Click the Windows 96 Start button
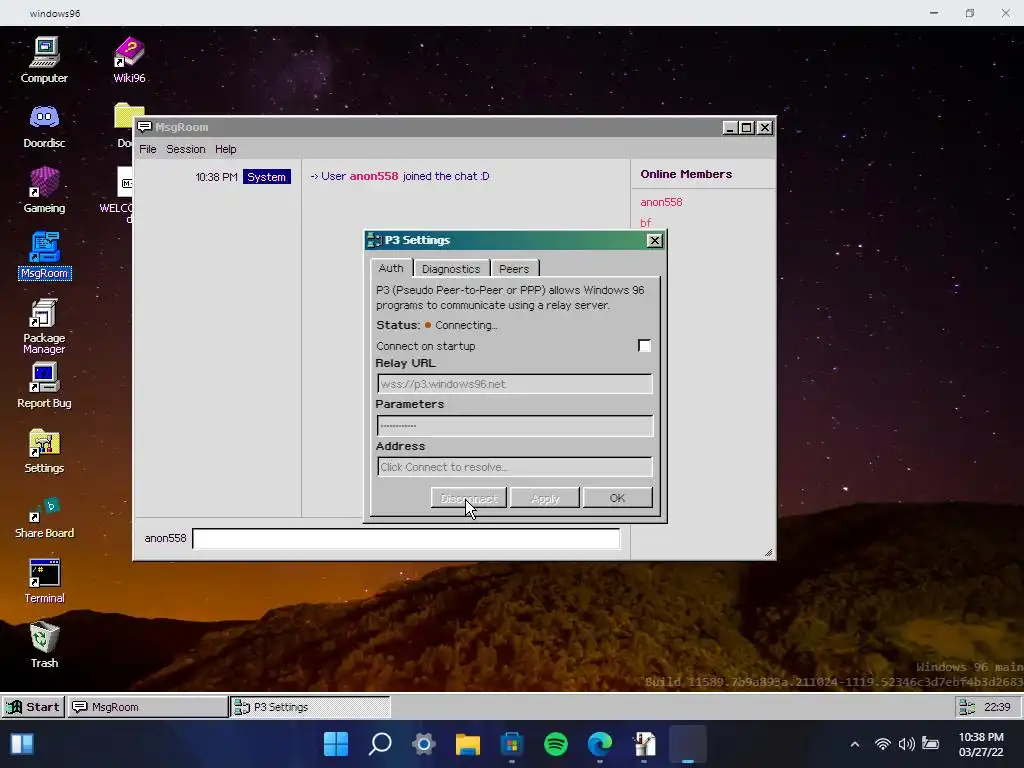 [33, 707]
